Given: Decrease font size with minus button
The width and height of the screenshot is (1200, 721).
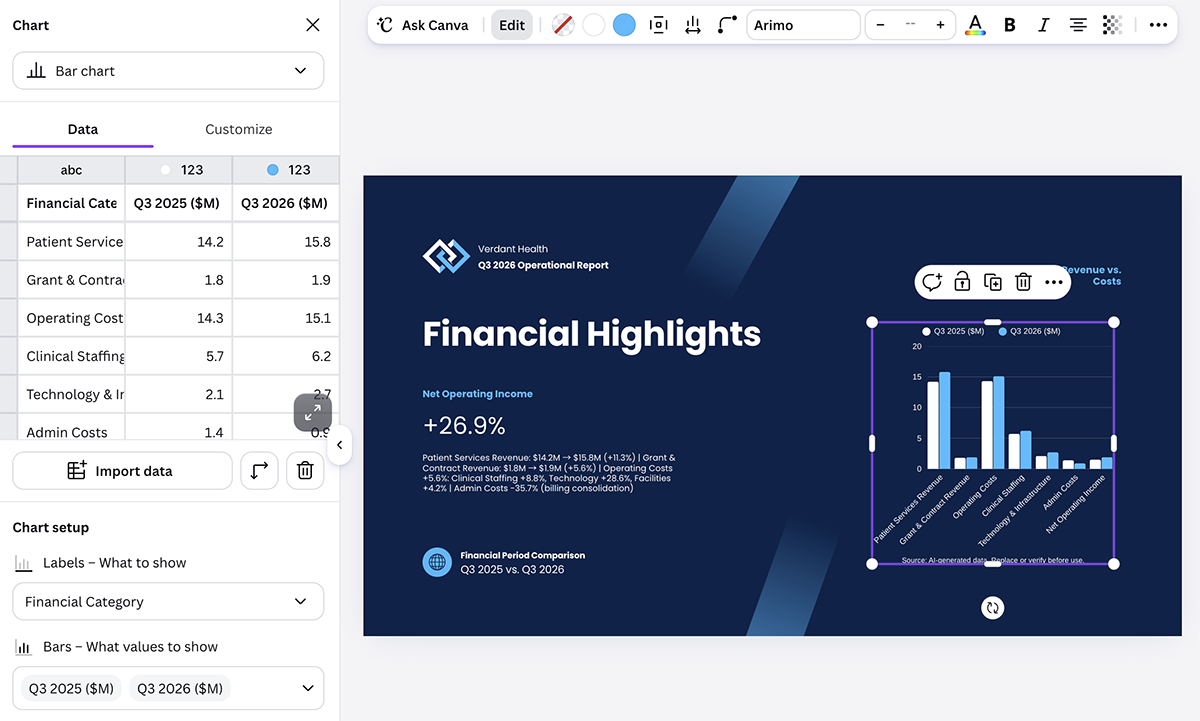Looking at the screenshot, I should coord(880,25).
